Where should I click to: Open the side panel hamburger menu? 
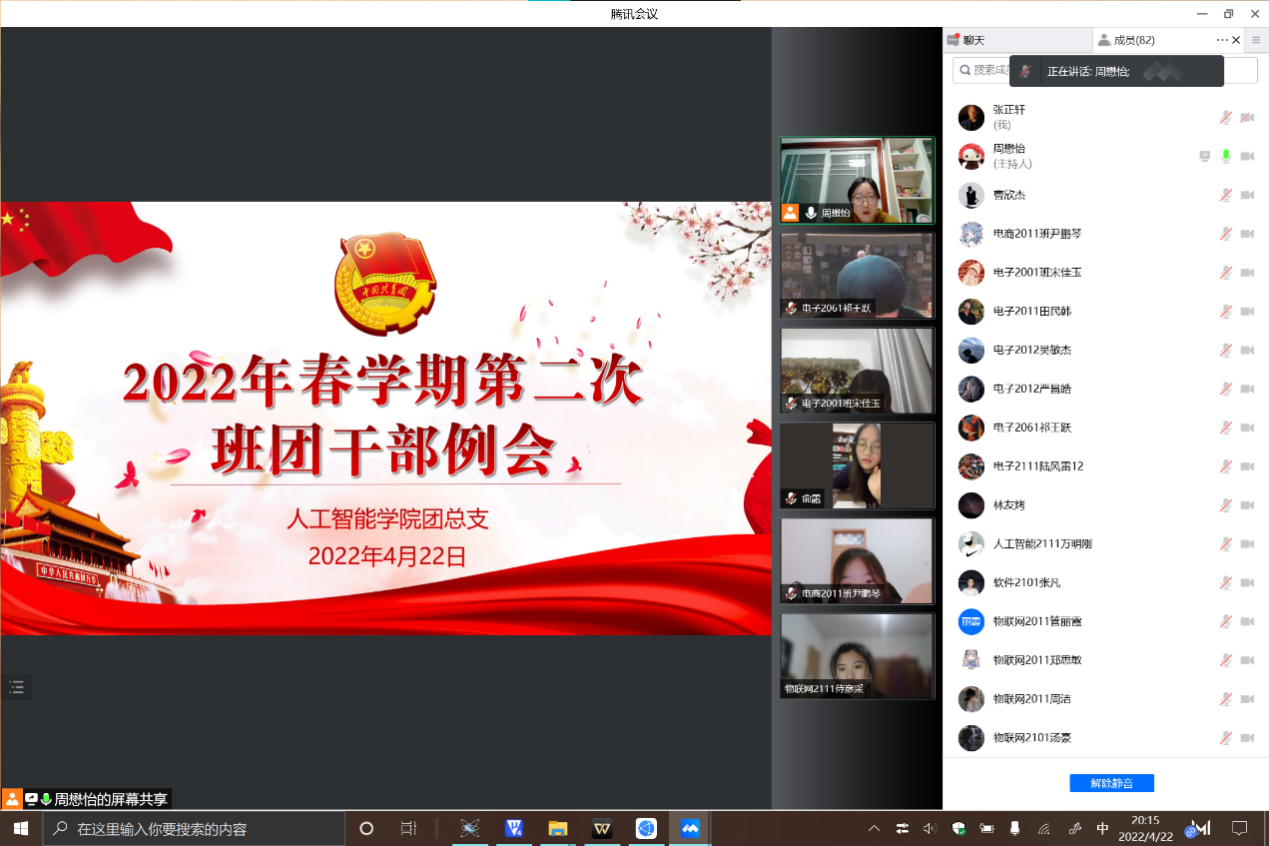tap(1256, 40)
